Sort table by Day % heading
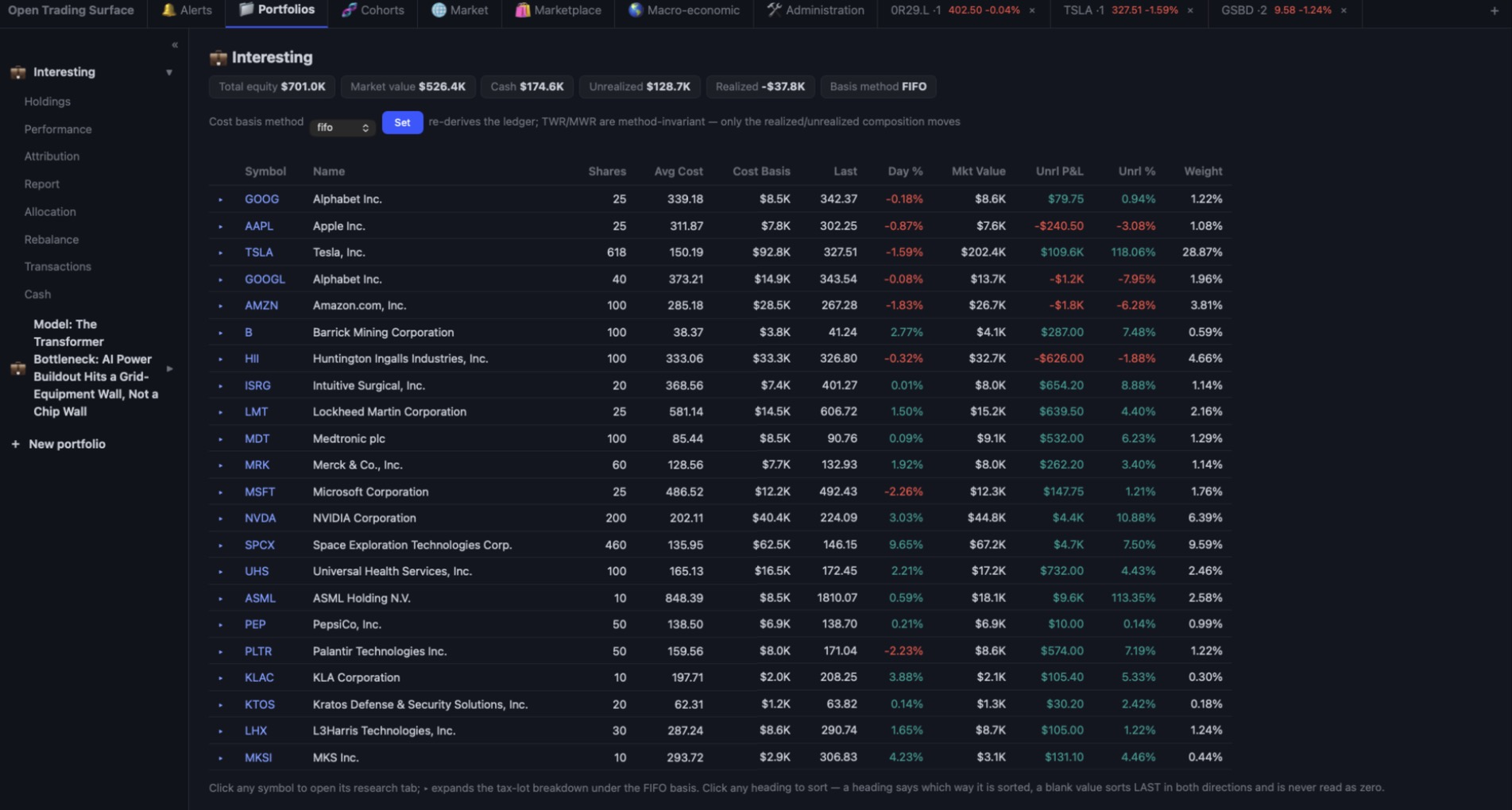 coord(905,172)
